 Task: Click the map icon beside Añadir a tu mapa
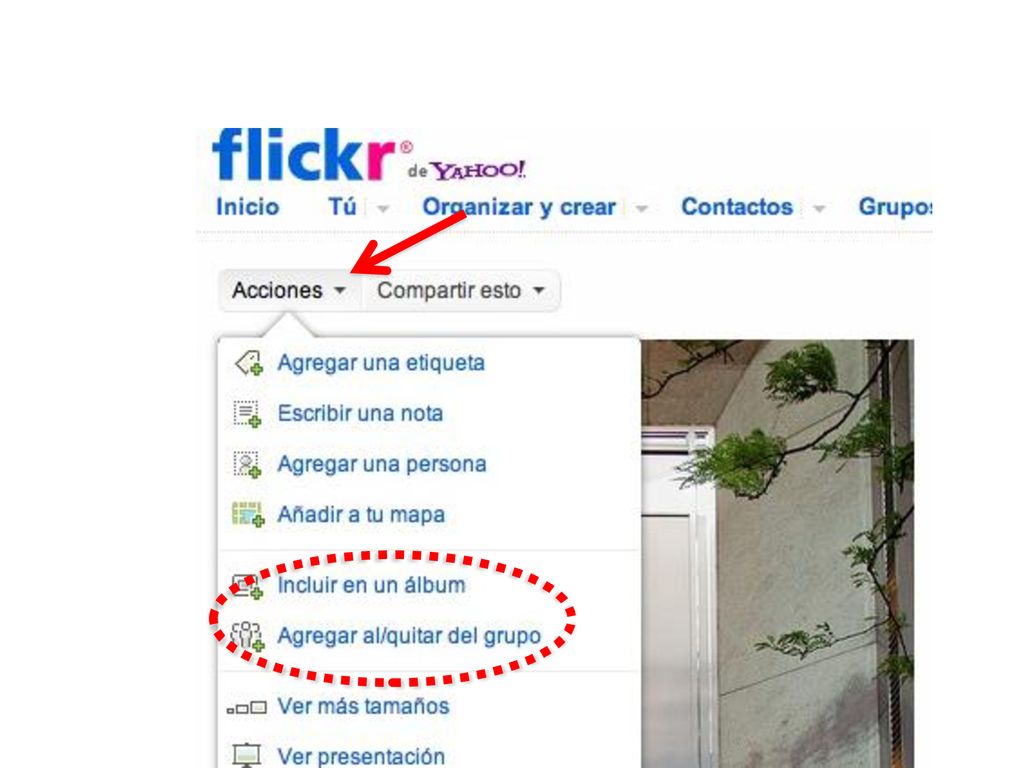click(x=248, y=515)
